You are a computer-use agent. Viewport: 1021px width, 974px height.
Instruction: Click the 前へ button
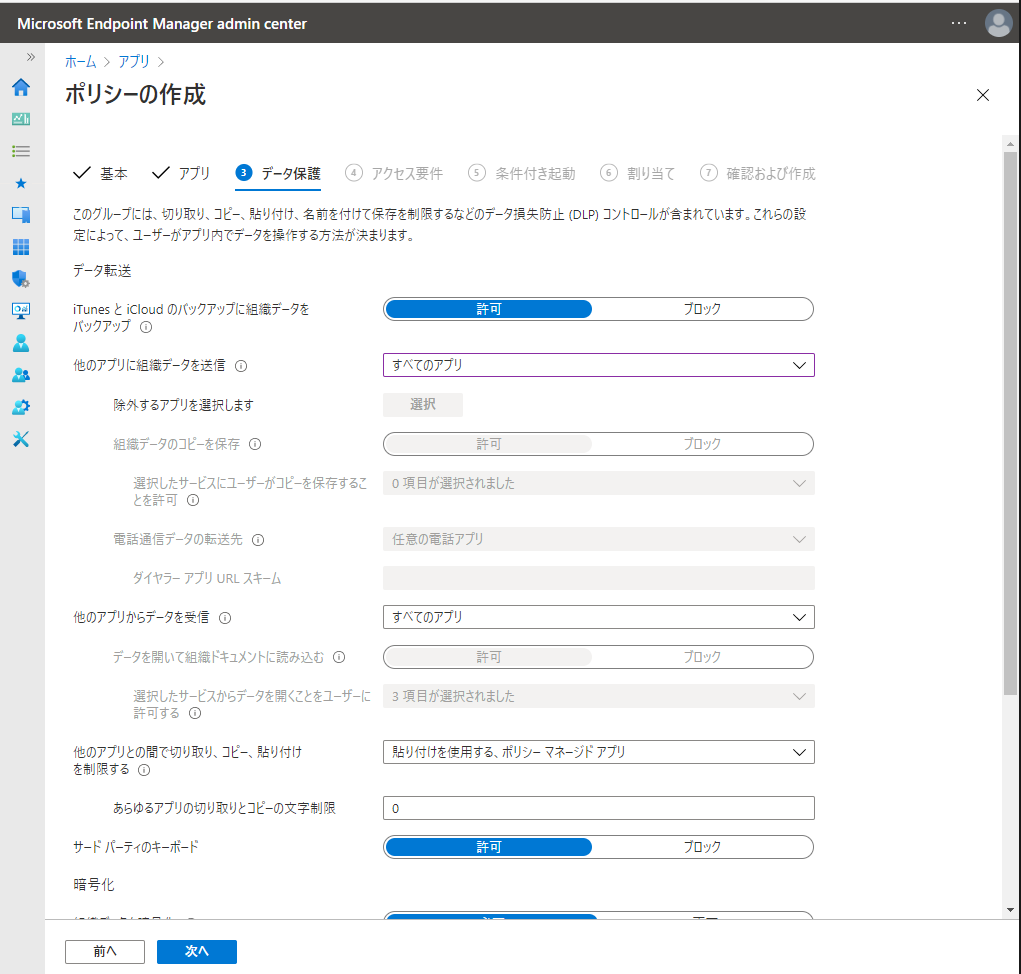pos(105,951)
